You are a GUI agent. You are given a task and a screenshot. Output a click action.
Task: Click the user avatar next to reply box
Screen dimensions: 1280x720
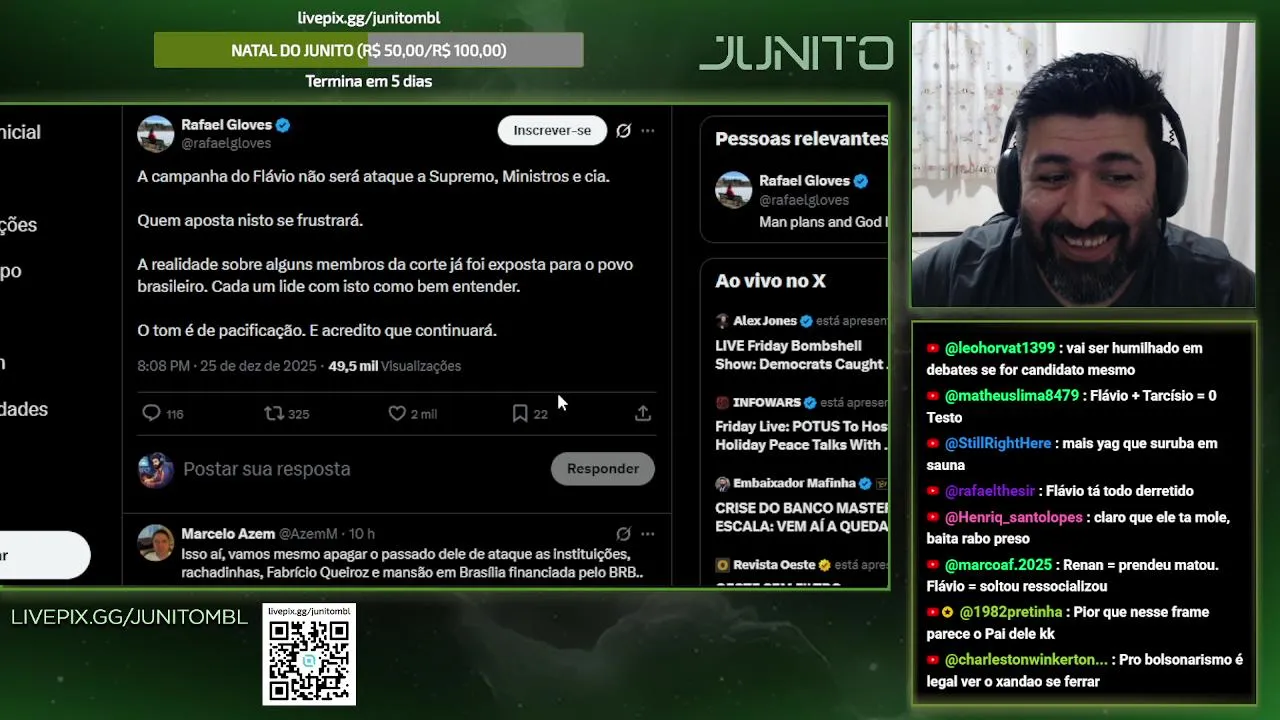(x=155, y=469)
